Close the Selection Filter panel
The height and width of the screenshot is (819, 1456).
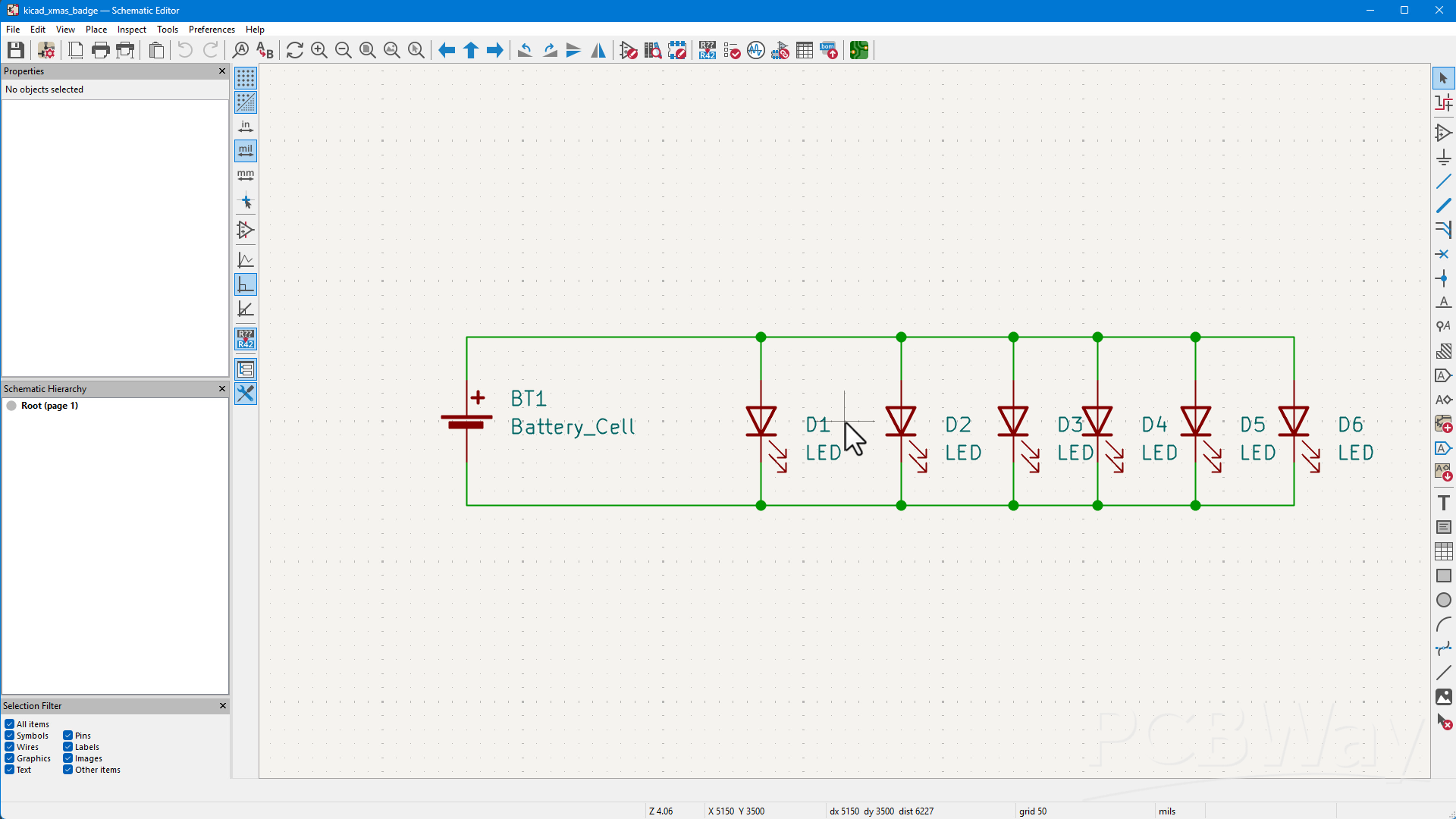[x=222, y=706]
